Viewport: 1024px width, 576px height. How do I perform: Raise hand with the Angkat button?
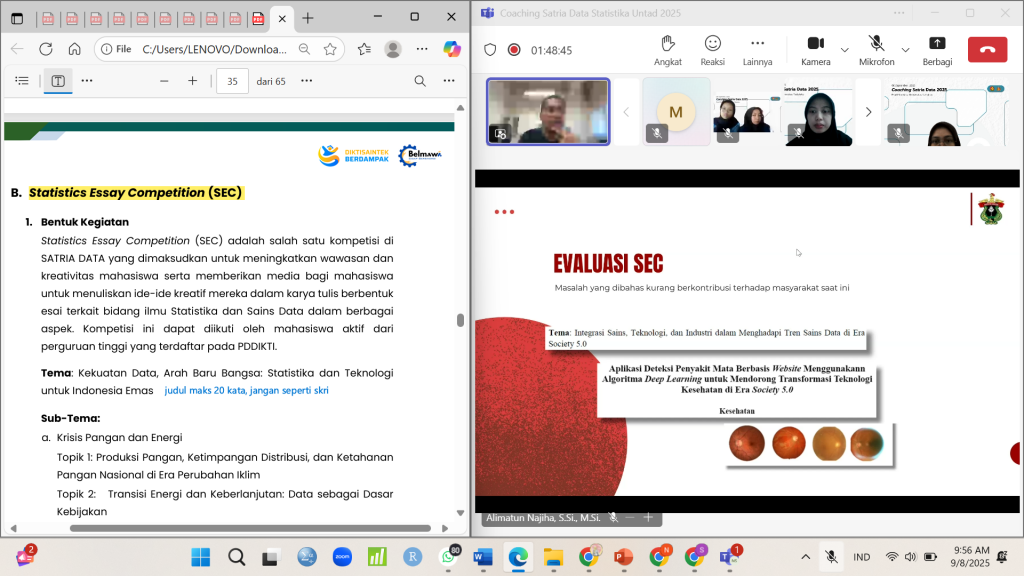(x=668, y=49)
